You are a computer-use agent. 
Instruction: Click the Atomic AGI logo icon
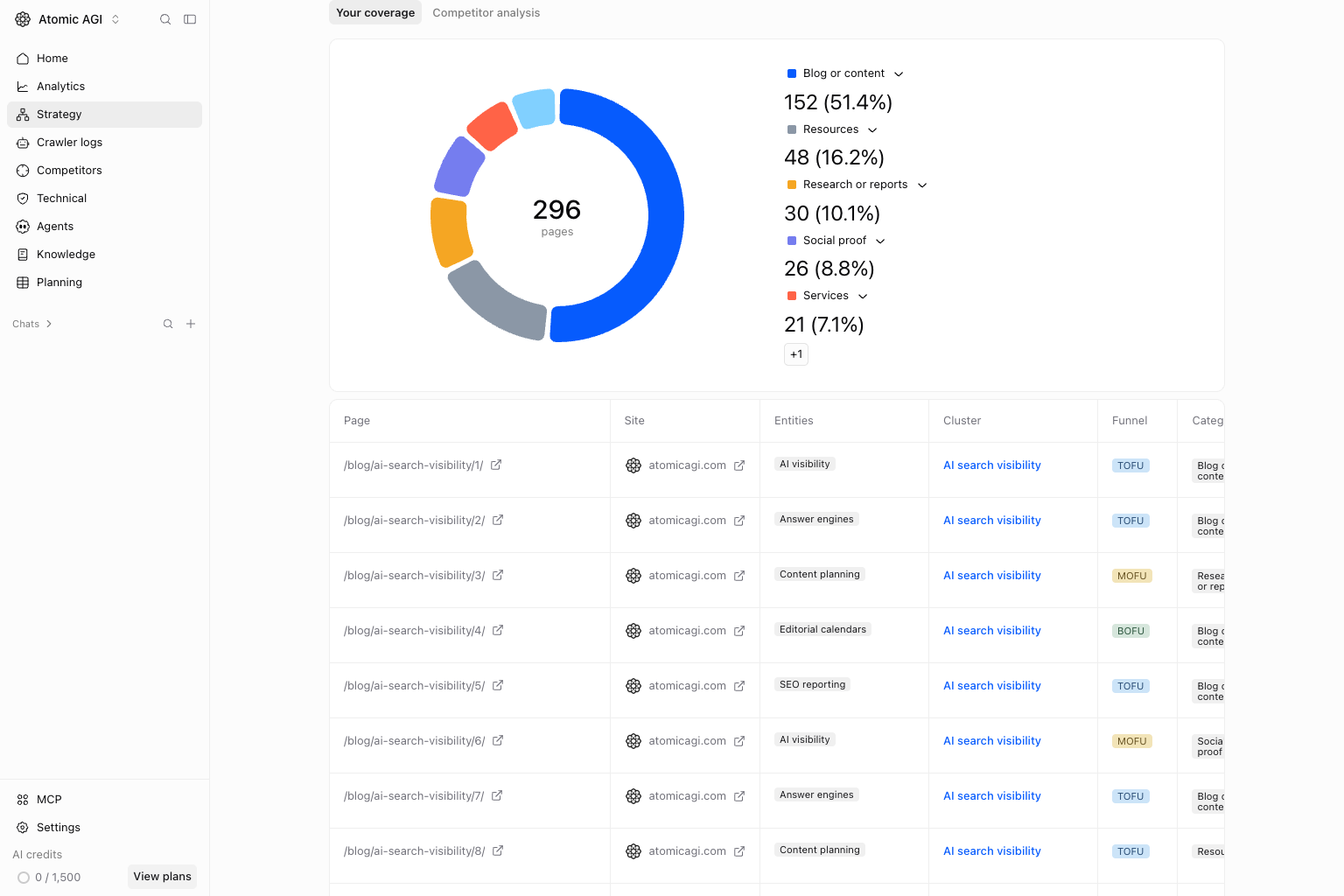(23, 19)
